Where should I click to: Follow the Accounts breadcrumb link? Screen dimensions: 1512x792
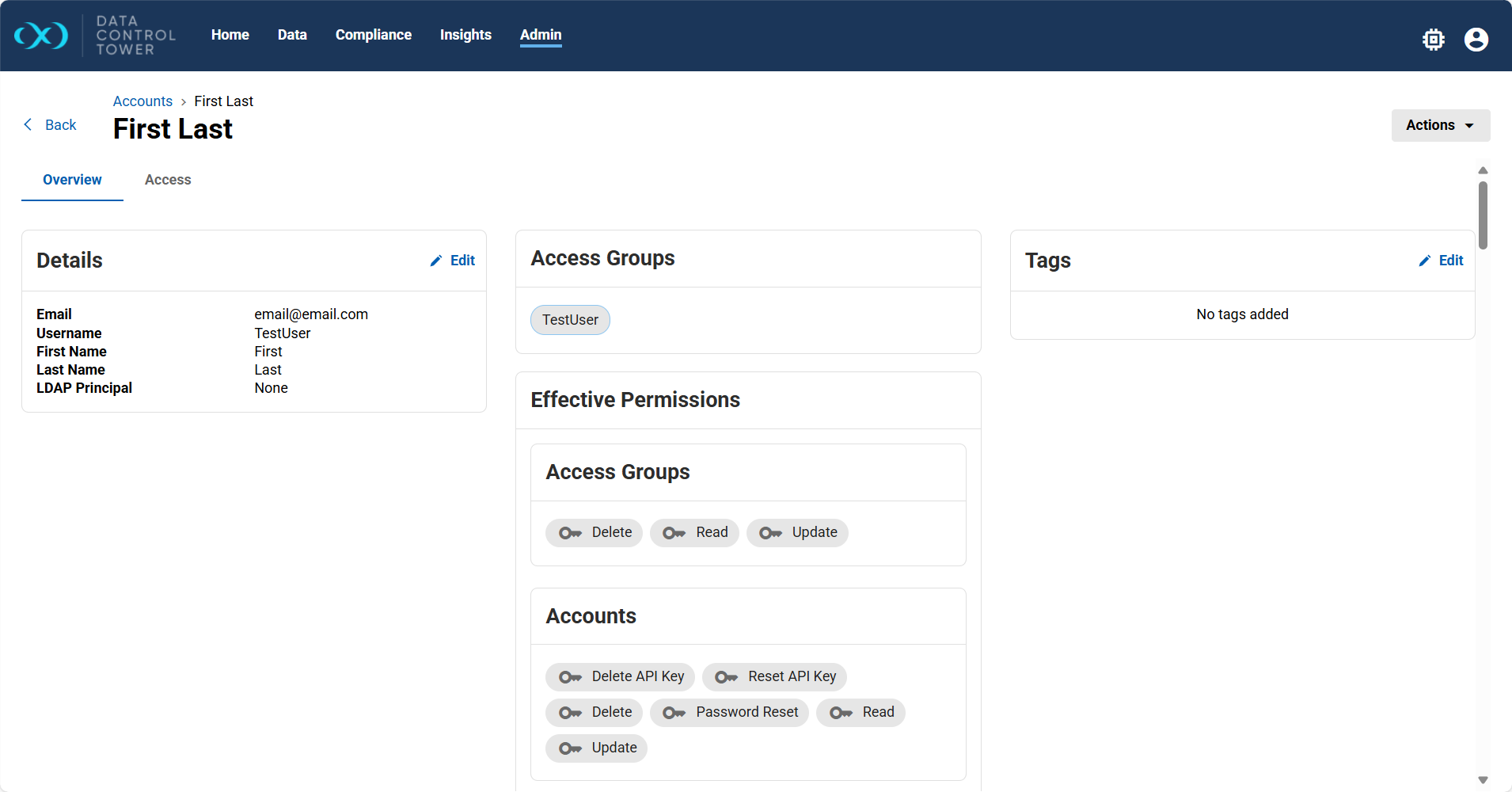pyautogui.click(x=142, y=101)
